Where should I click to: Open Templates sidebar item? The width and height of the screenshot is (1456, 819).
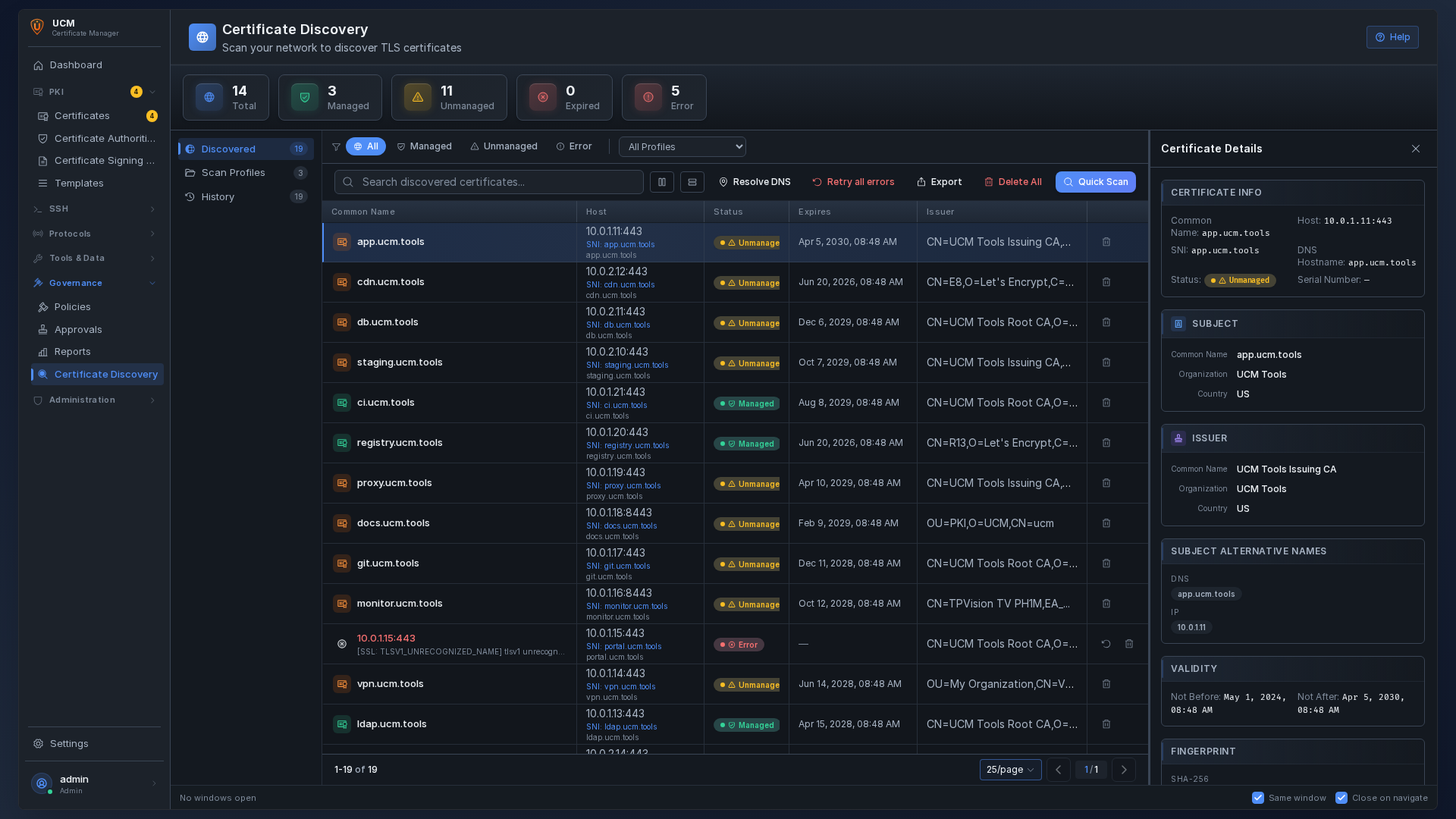coord(97,184)
